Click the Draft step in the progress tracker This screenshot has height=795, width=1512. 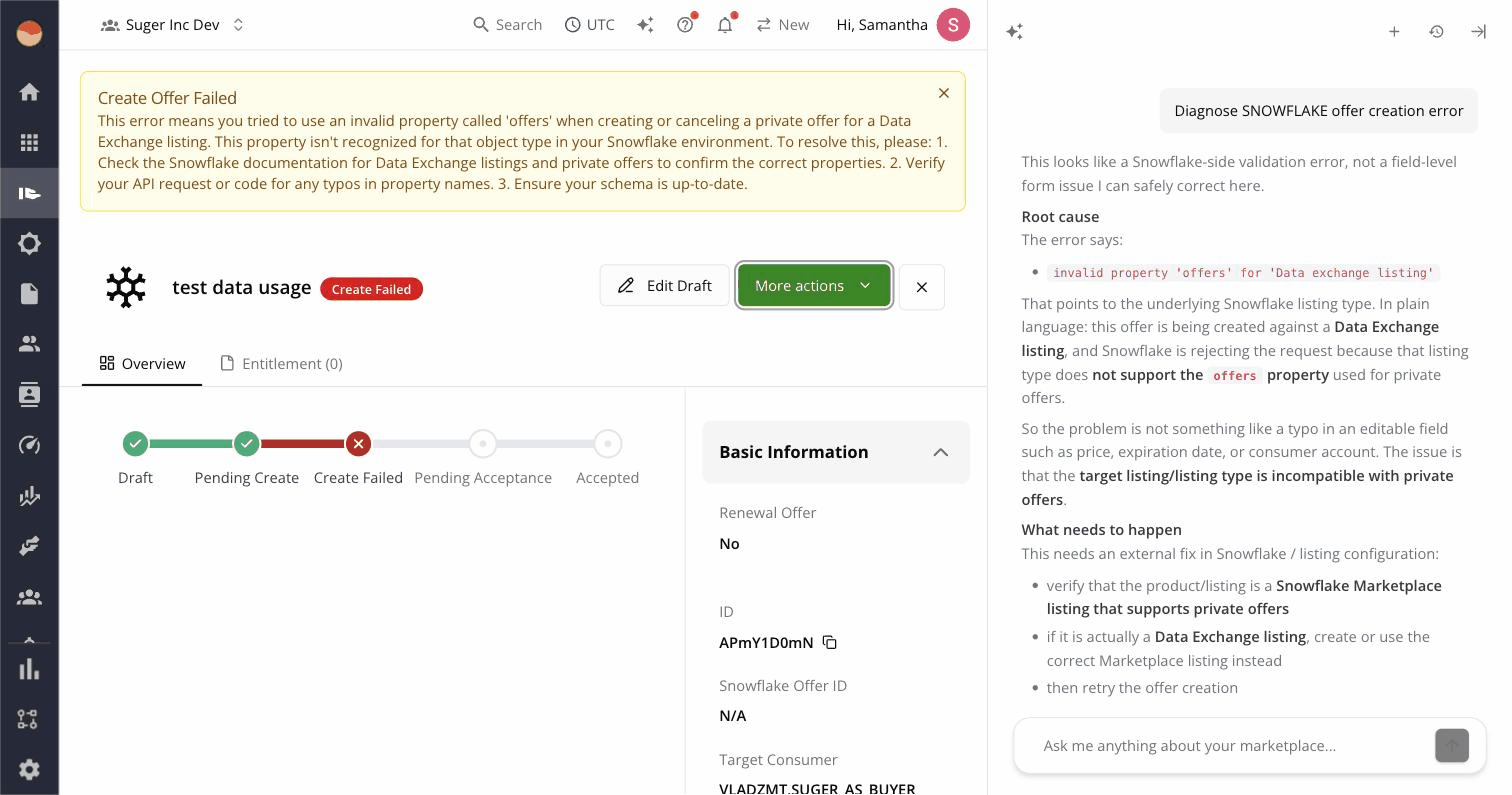(135, 443)
